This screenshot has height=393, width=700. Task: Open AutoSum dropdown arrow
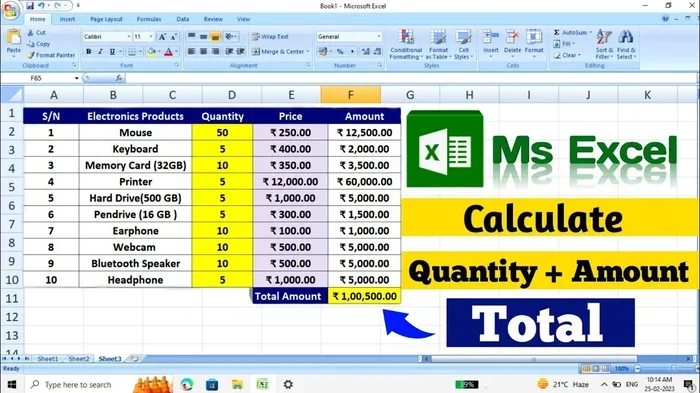point(590,33)
